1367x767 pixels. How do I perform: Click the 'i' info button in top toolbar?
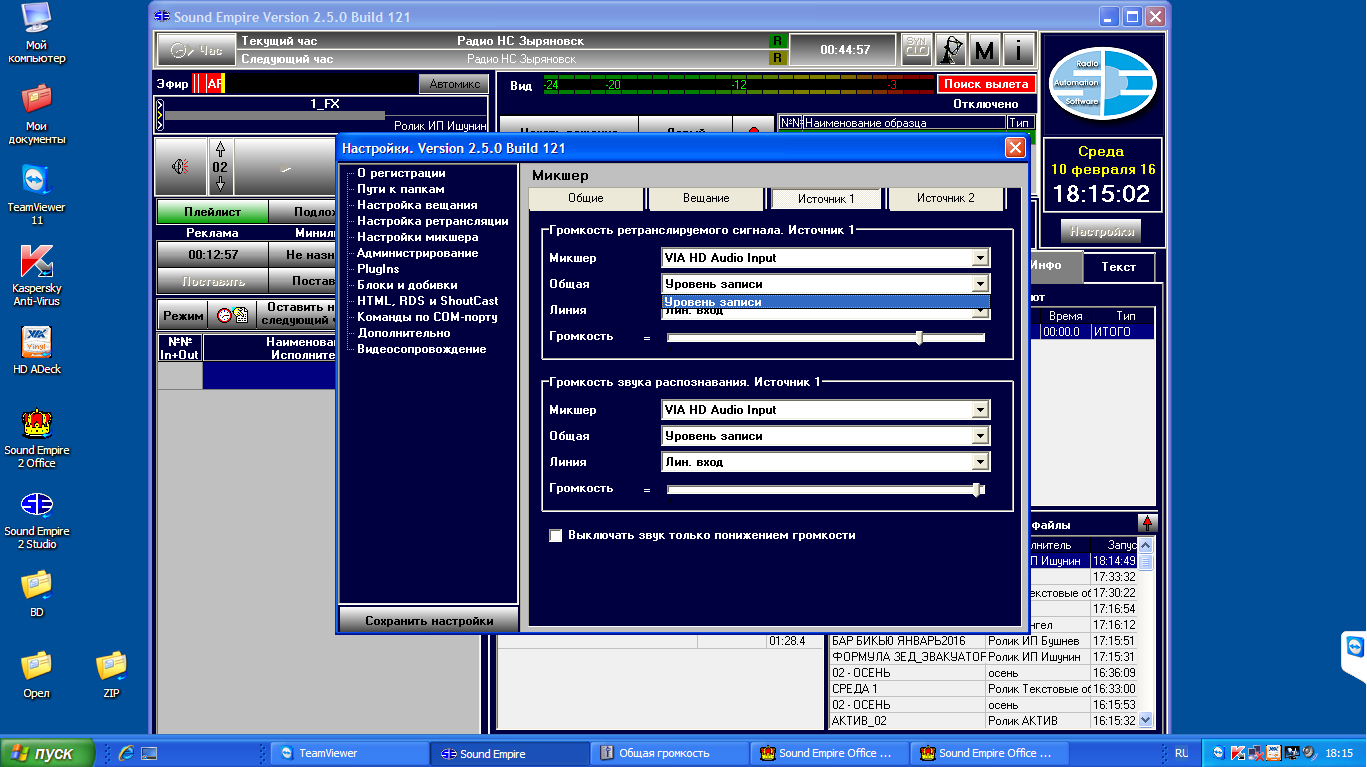(1018, 49)
